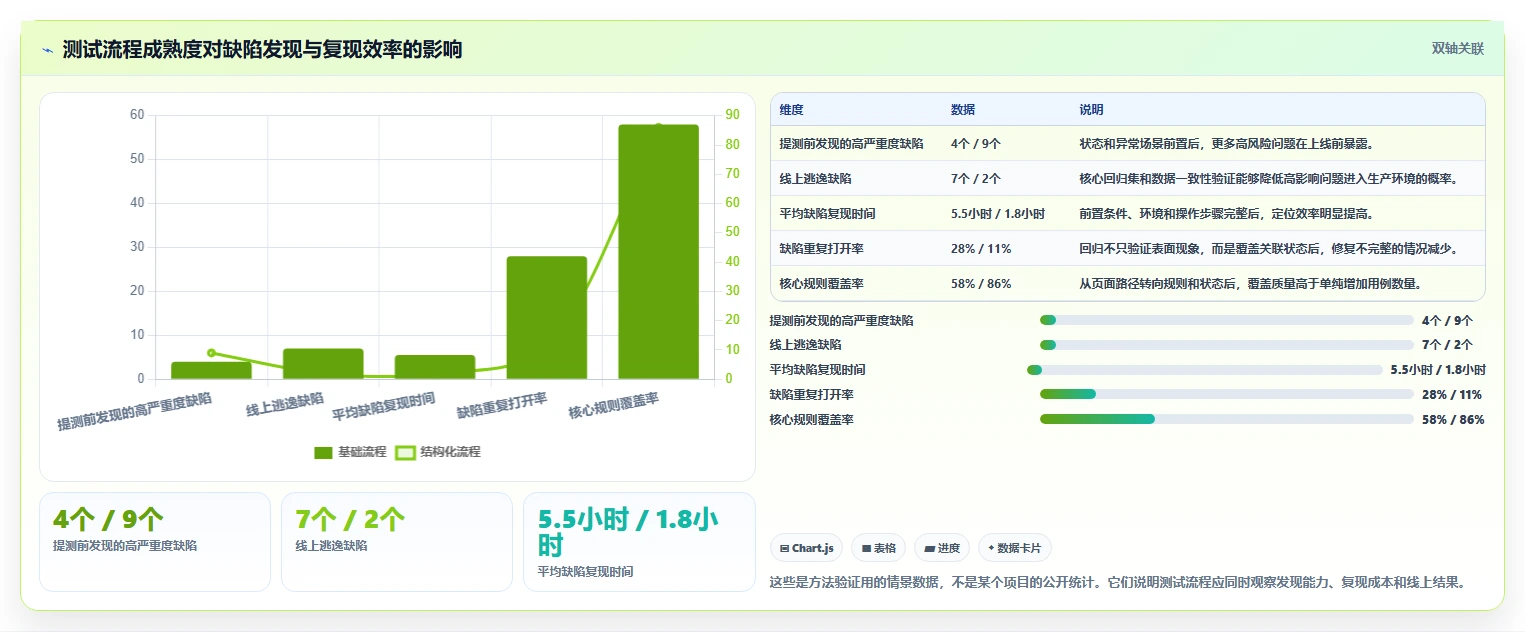
Task: Click the x-axis label 核心规则覆盖率
Action: [614, 405]
